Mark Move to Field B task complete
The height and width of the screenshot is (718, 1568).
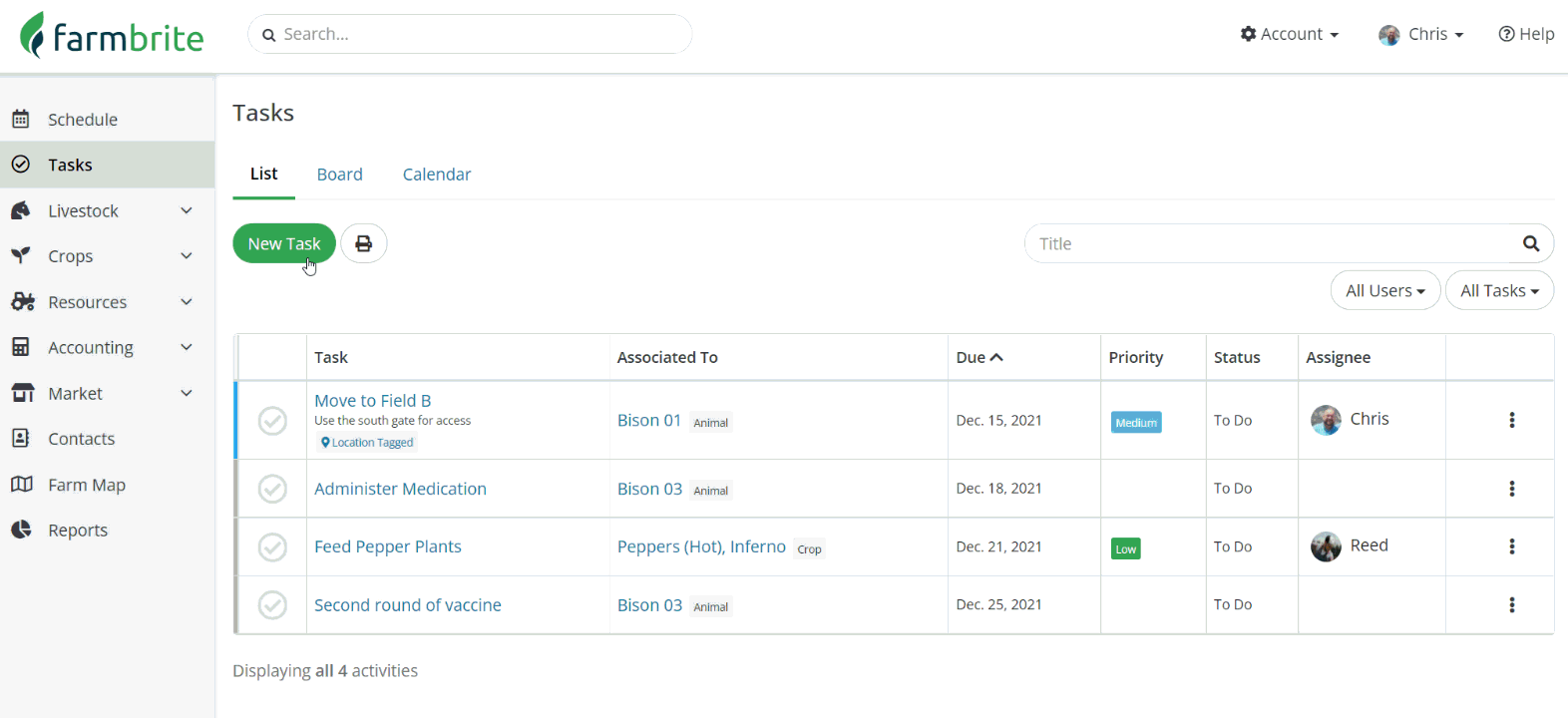click(272, 421)
